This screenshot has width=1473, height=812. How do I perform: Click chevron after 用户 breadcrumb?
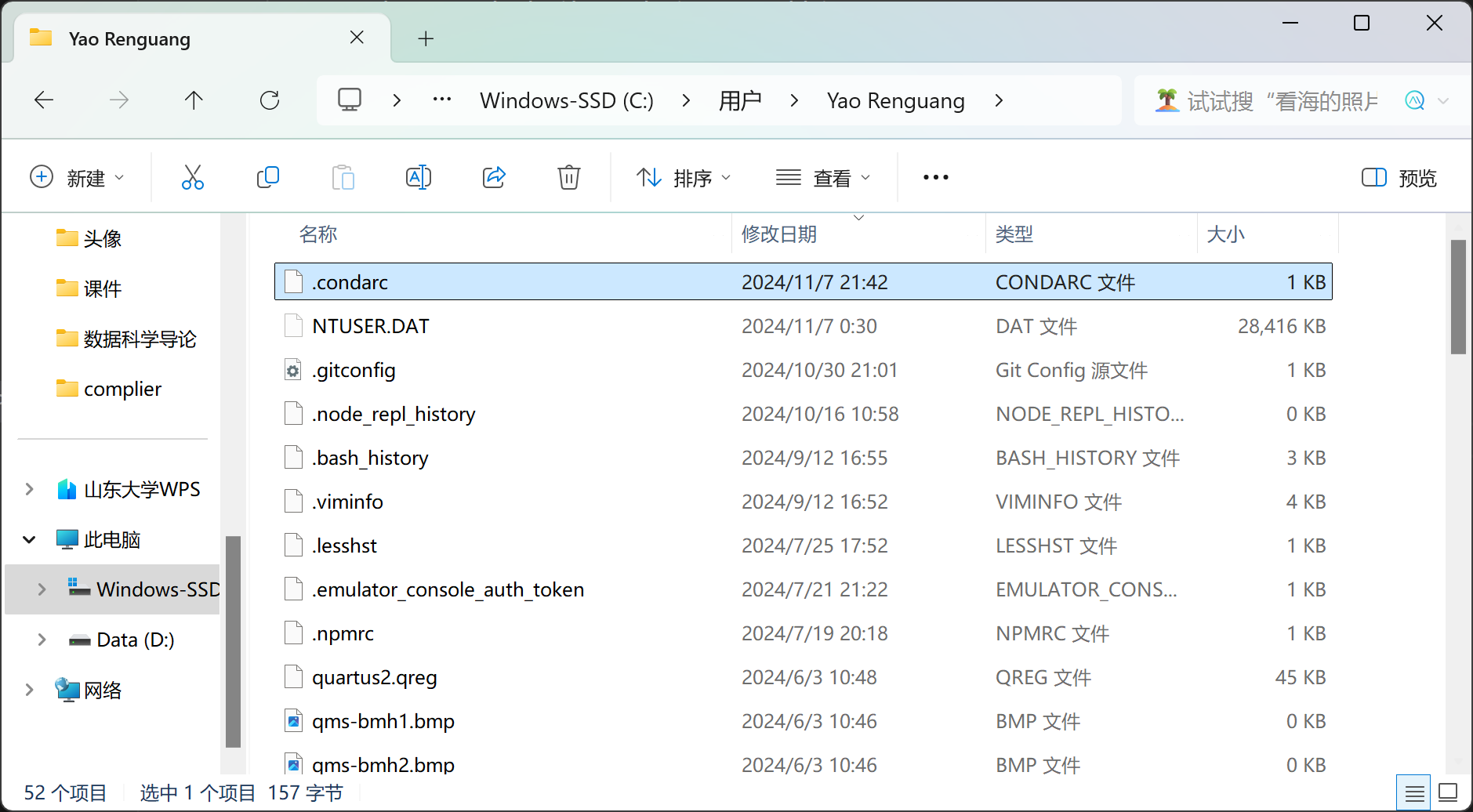coord(794,100)
